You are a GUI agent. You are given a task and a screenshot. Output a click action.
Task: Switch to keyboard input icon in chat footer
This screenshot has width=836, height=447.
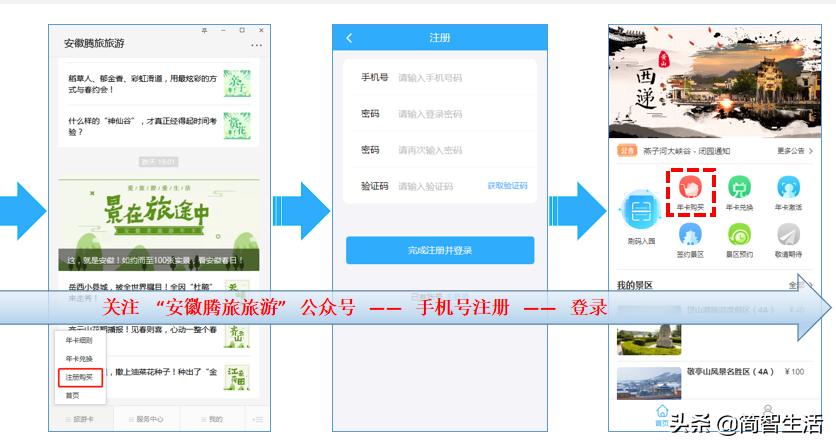click(x=258, y=420)
